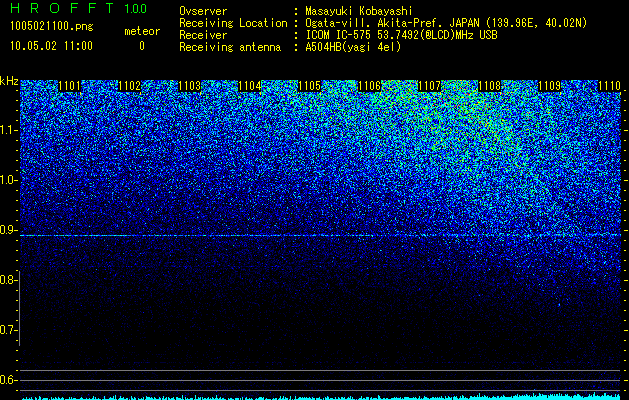Select the Ogata-vill. Akita-Pref. JAPAN location text
This screenshot has height=400, width=629.
445,23
